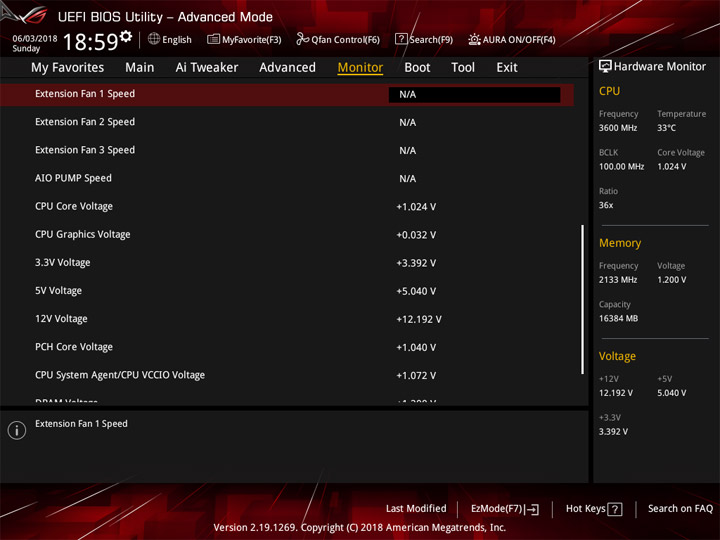Image resolution: width=720 pixels, height=540 pixels.
Task: Open the Ai Tweaker tab
Action: 207,68
